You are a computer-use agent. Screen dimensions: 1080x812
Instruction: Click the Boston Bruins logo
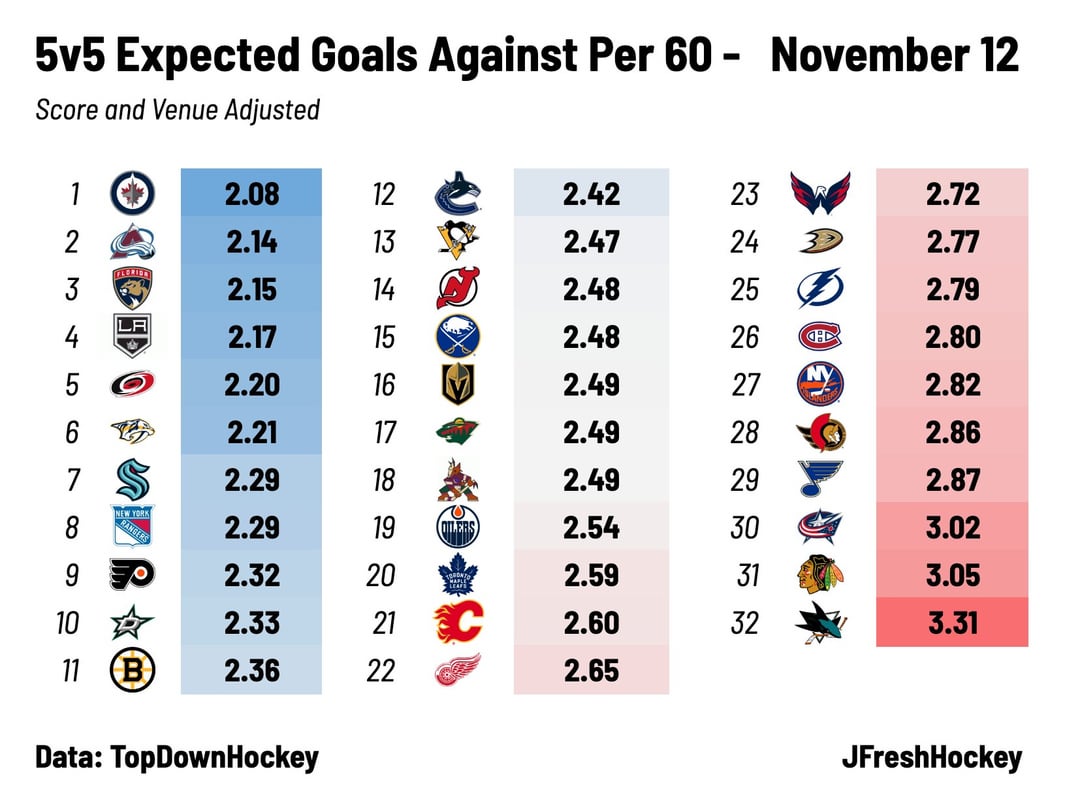132,670
